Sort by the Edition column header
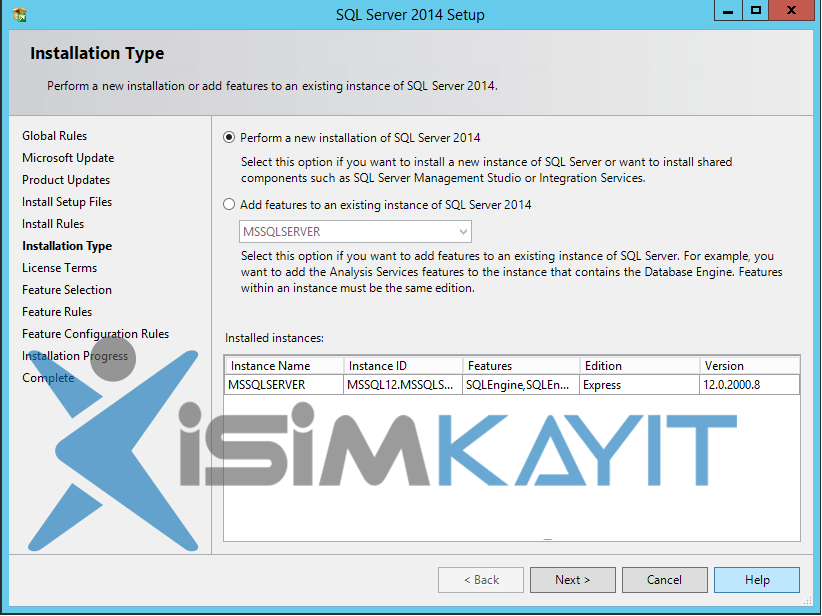 click(638, 366)
